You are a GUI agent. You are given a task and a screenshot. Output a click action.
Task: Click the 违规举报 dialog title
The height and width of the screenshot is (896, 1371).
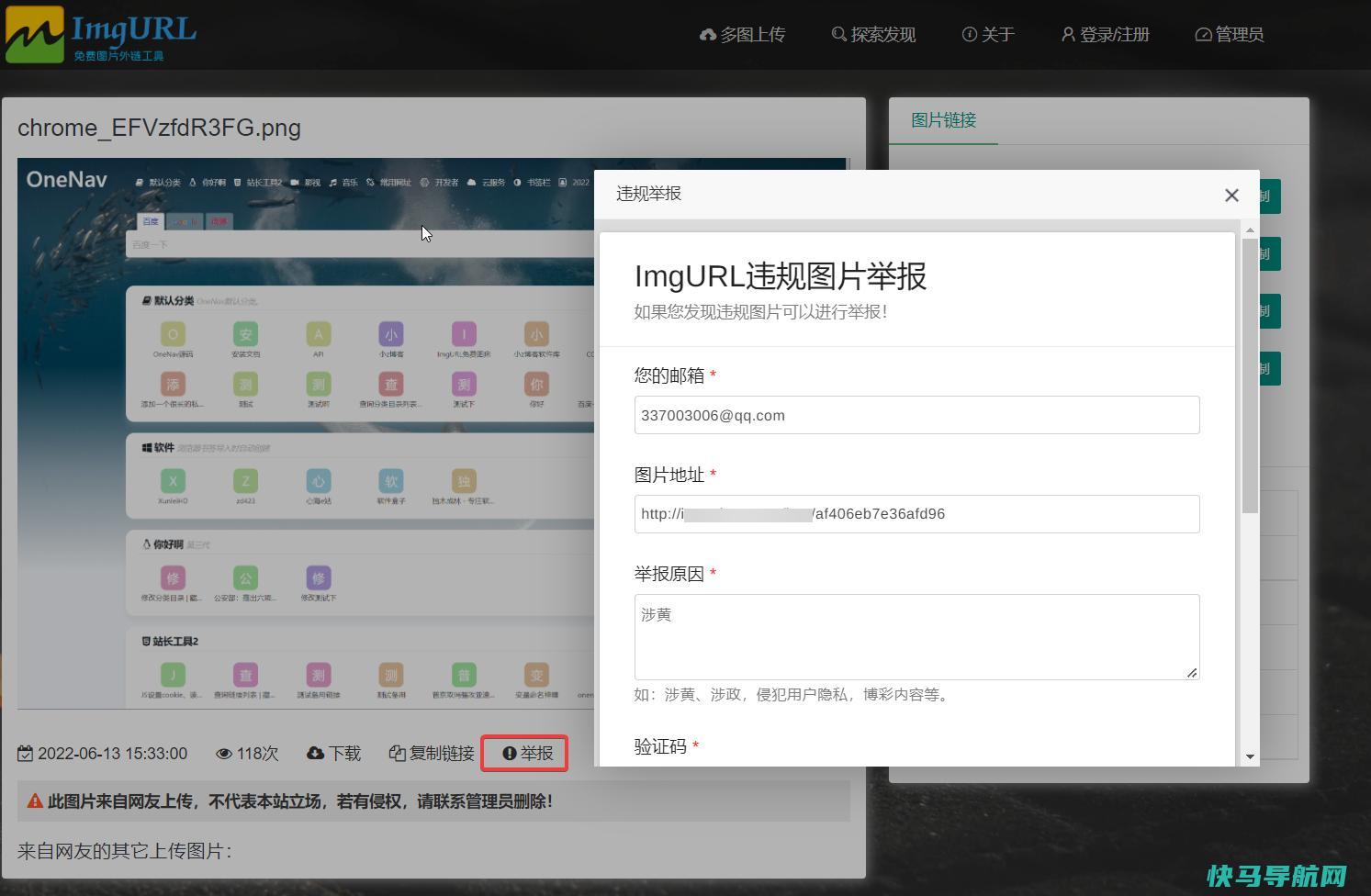(x=648, y=194)
